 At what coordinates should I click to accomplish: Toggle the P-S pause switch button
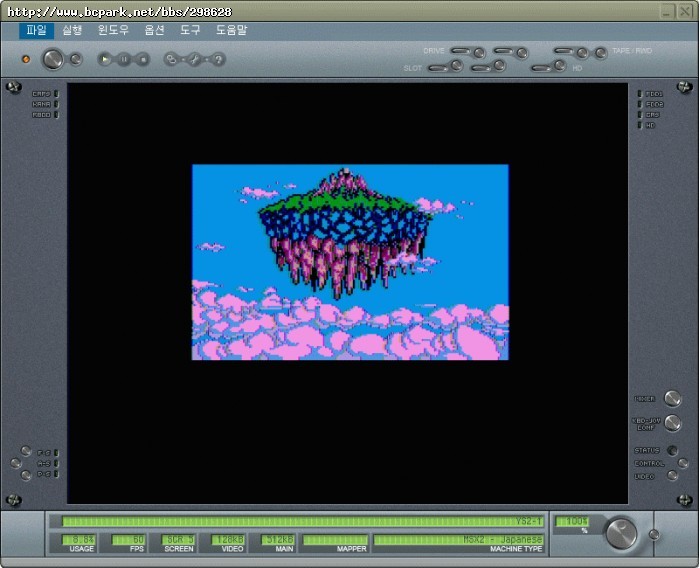[x=26, y=475]
